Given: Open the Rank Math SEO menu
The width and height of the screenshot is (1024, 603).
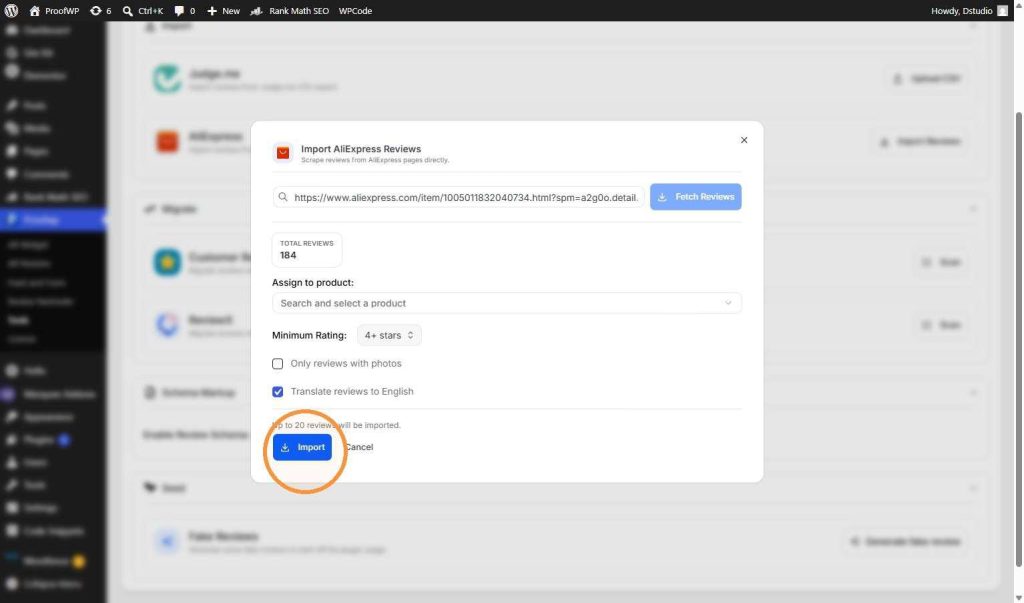Looking at the screenshot, I should tap(290, 10).
